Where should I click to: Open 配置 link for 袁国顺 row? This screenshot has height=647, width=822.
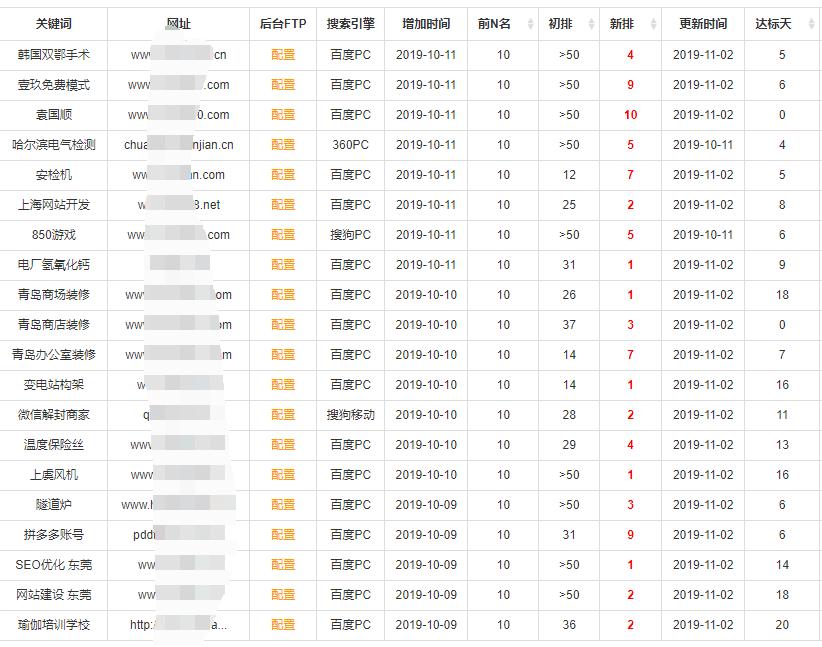tap(283, 114)
